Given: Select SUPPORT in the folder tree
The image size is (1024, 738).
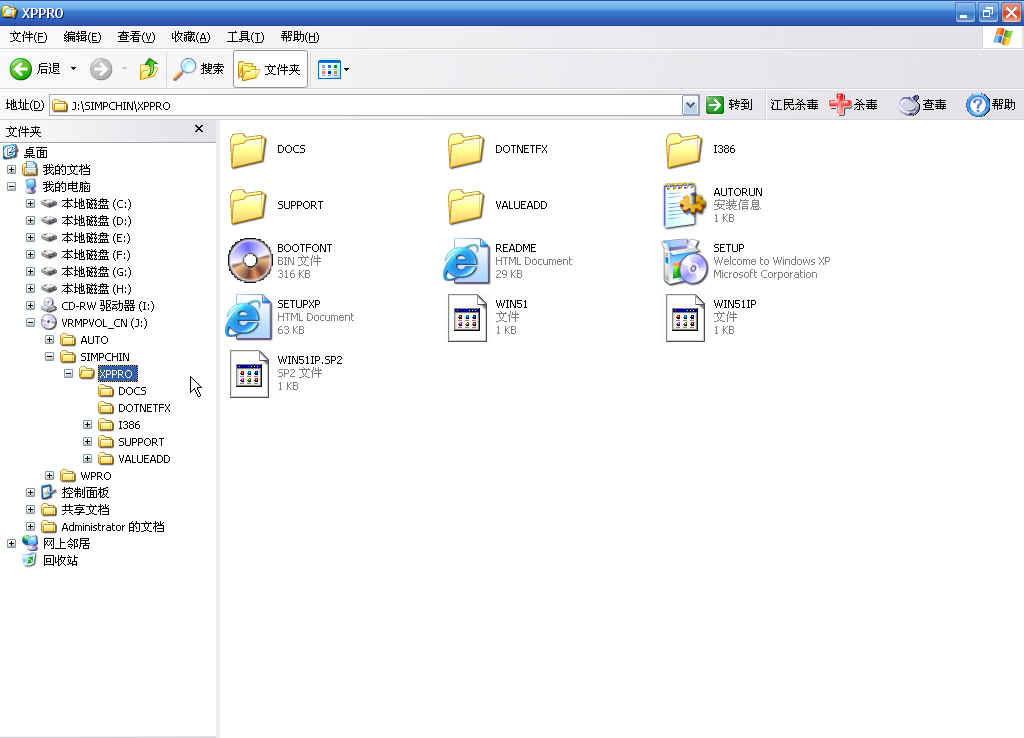Looking at the screenshot, I should tap(140, 441).
